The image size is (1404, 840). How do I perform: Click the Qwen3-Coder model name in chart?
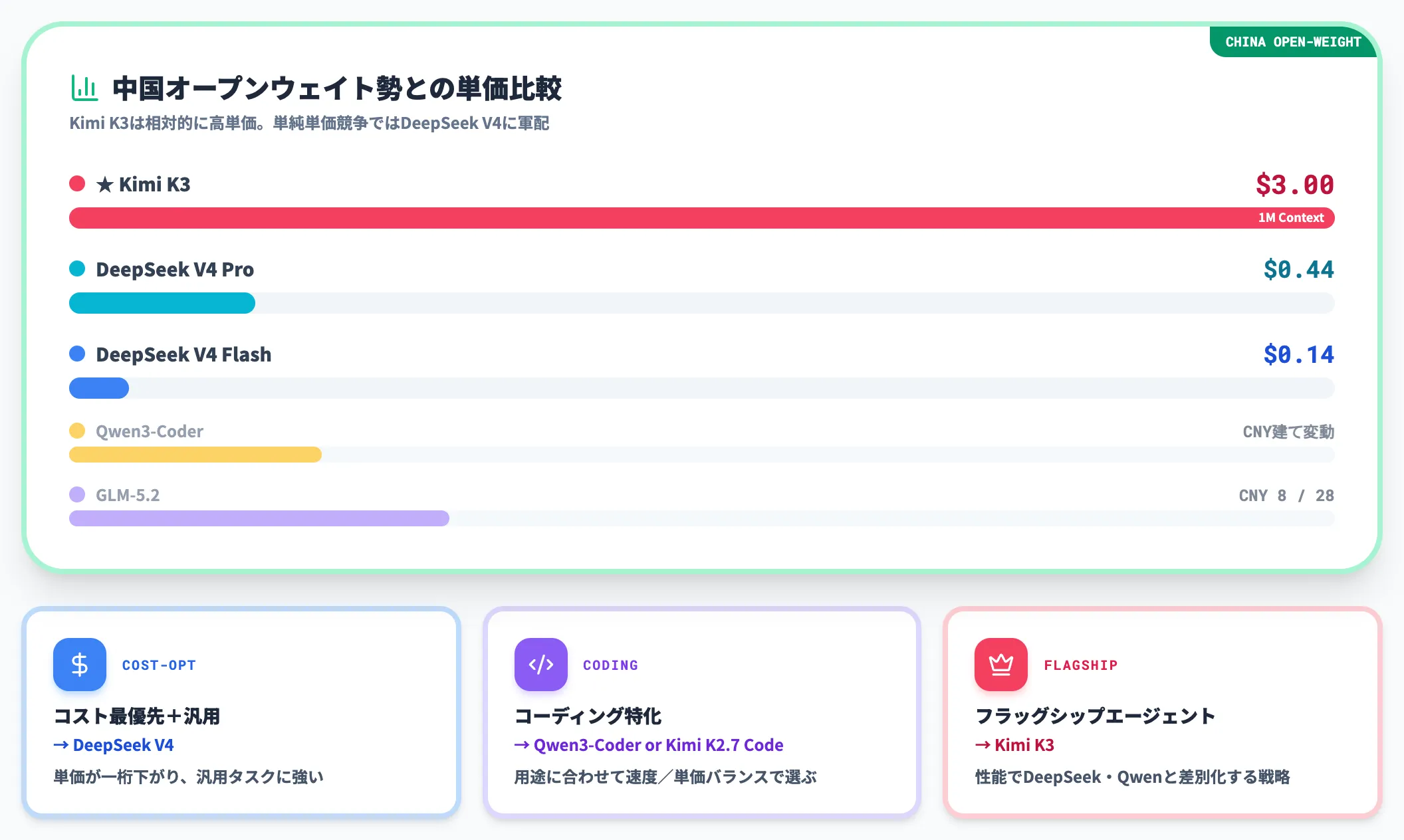[x=150, y=432]
